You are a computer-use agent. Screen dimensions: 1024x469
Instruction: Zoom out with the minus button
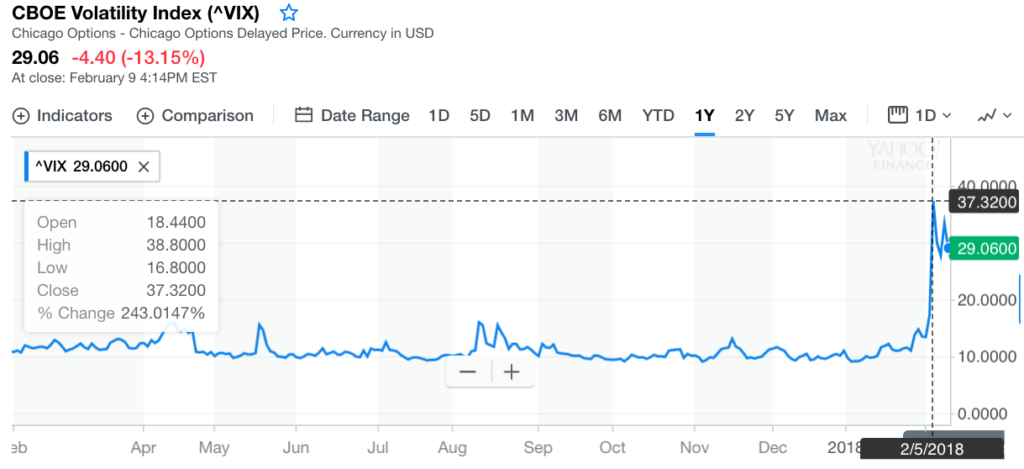click(x=467, y=372)
